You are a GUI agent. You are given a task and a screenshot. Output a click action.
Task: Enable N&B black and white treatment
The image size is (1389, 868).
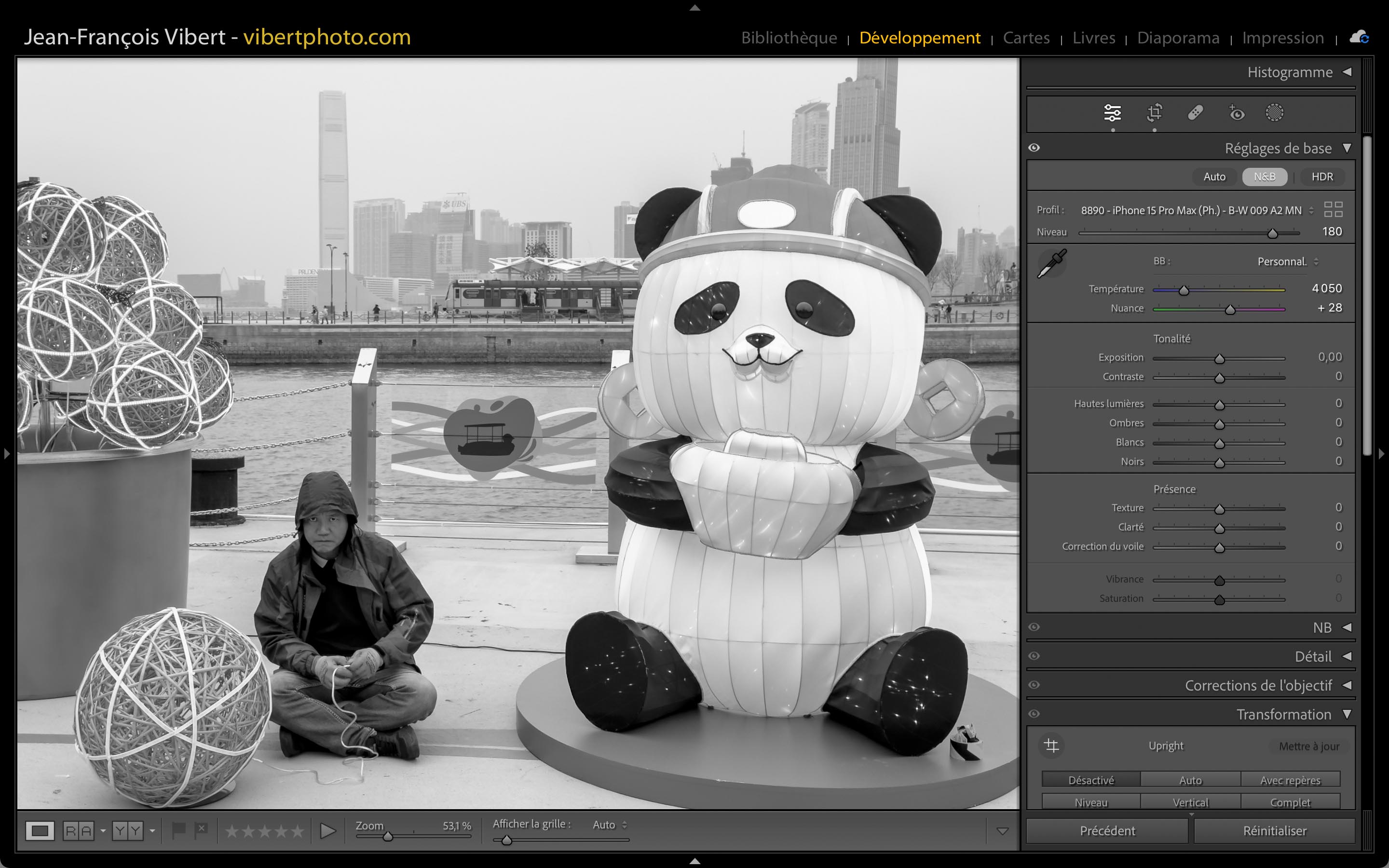(1265, 177)
